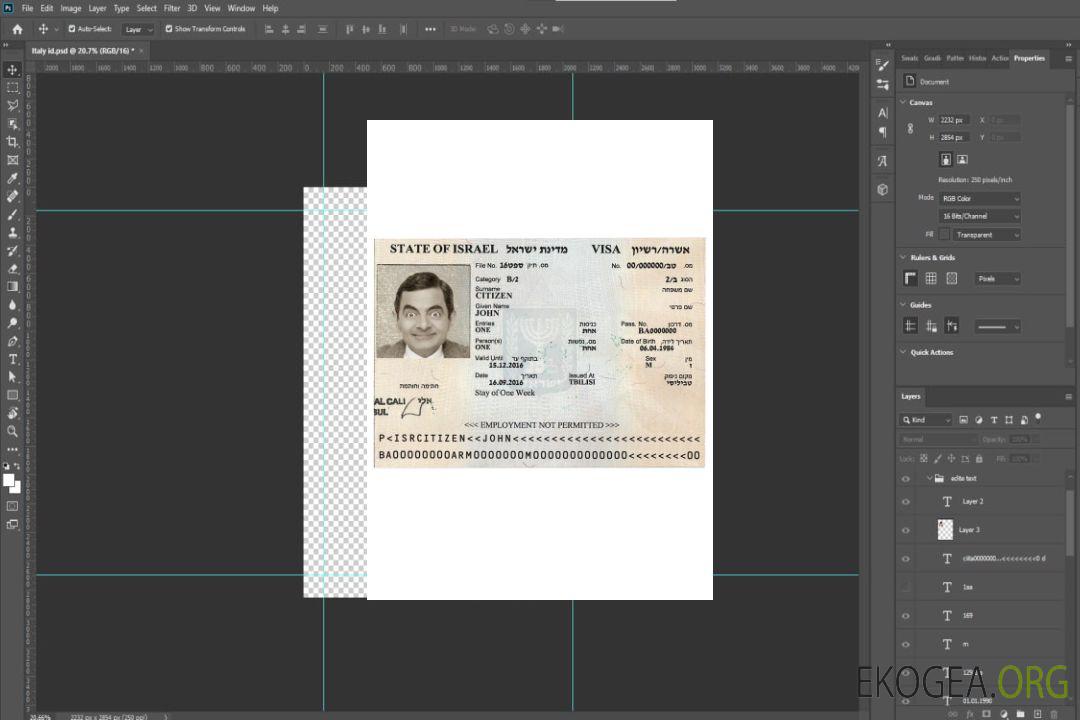Show the hidden '1aa' text layer

tap(906, 587)
